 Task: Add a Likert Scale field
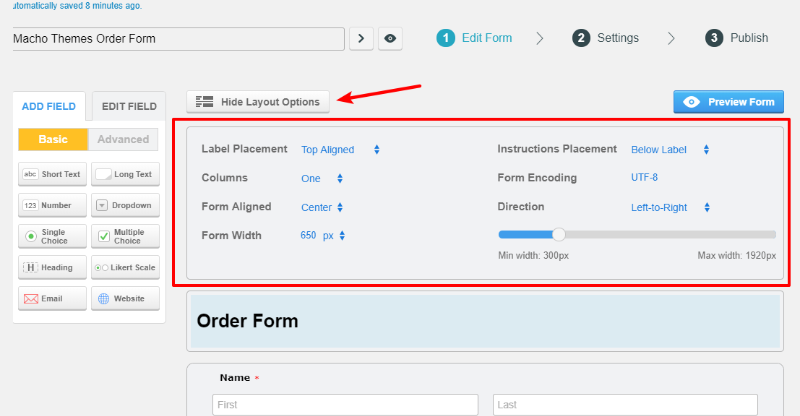[x=125, y=267]
